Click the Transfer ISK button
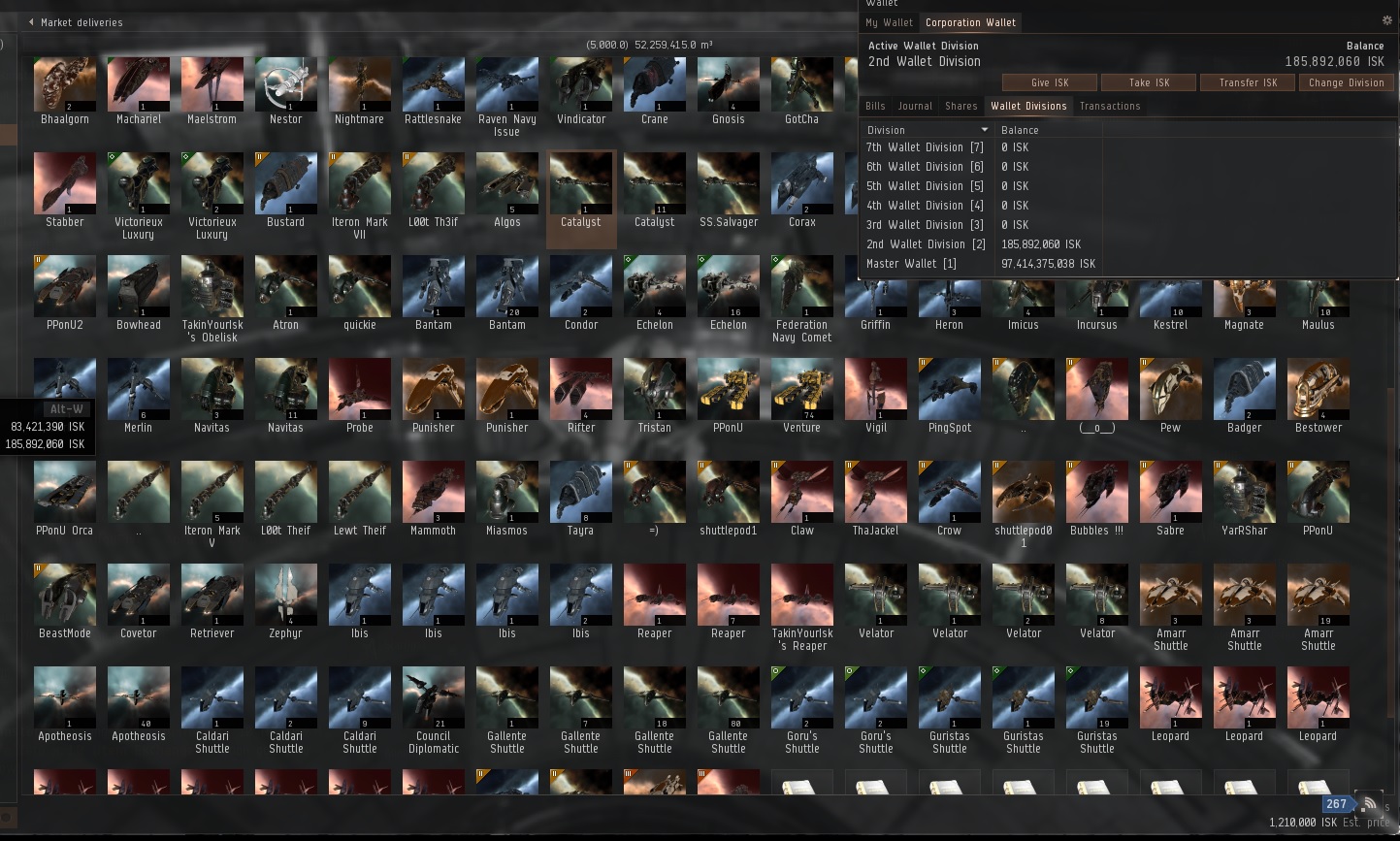The height and width of the screenshot is (841, 1400). (x=1248, y=82)
